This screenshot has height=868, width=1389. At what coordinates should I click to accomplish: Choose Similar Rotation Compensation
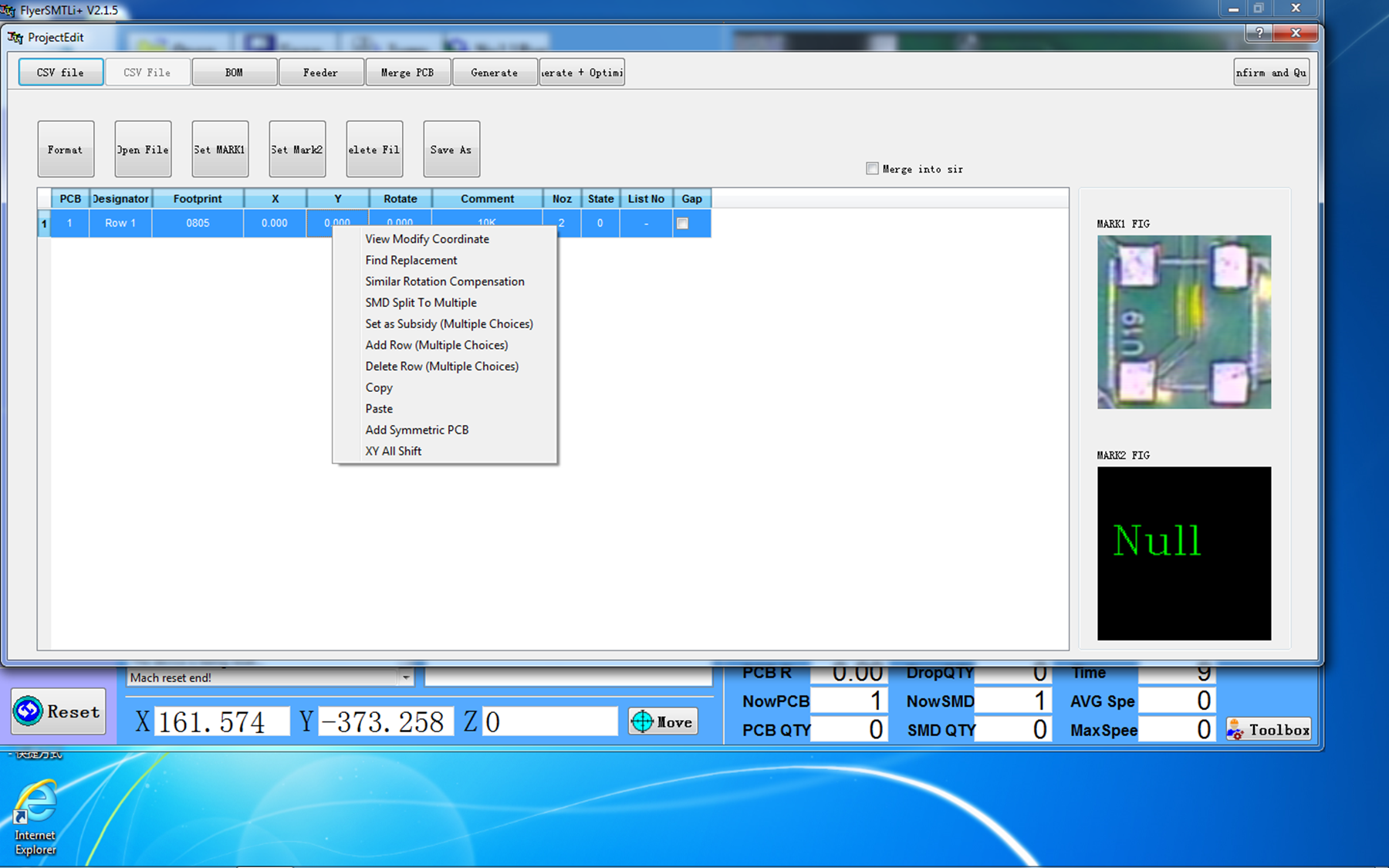pos(444,282)
